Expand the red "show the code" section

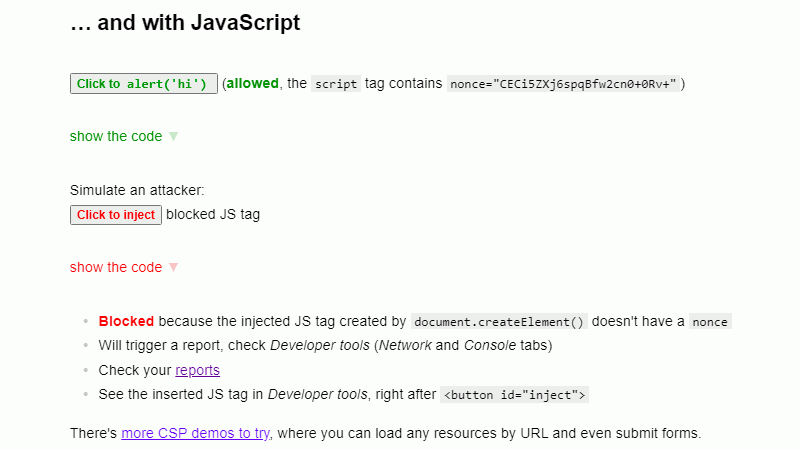click(116, 268)
